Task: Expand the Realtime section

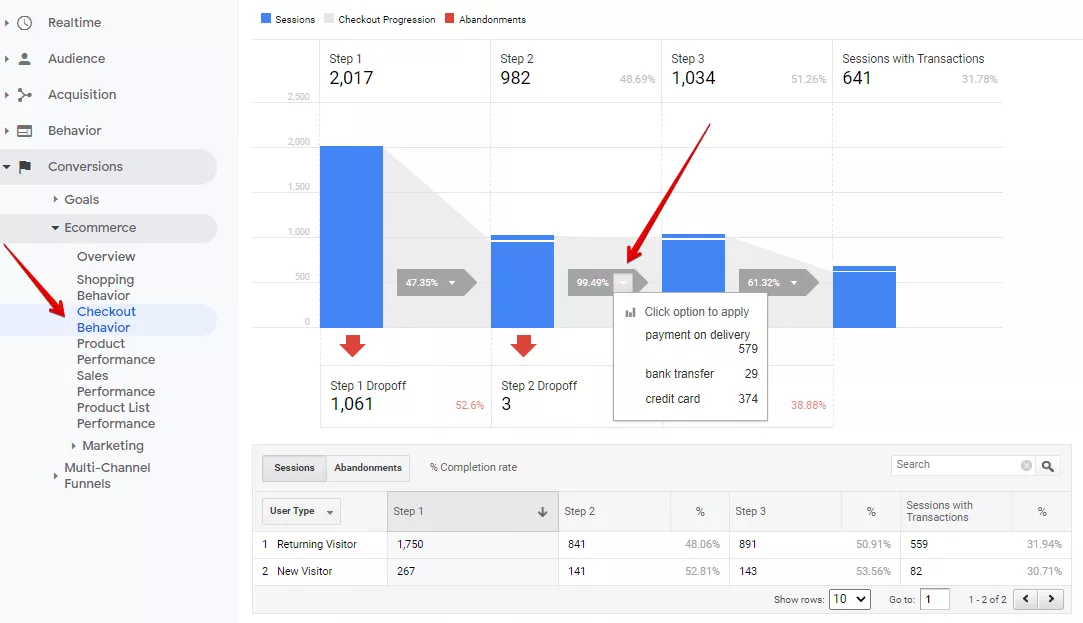Action: pos(6,23)
